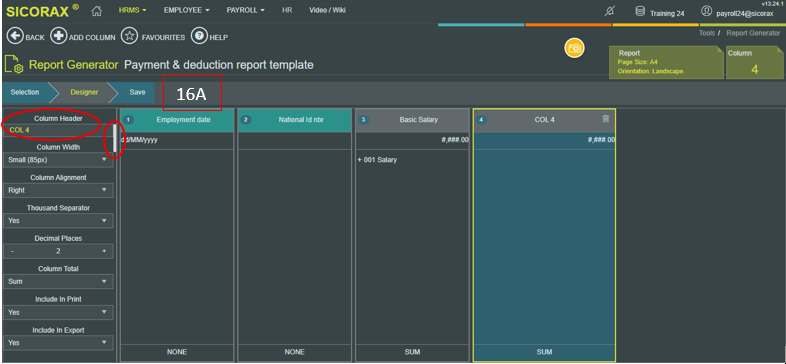This screenshot has height=364, width=786.
Task: Click the yellow camera screenshot icon
Action: (x=574, y=48)
